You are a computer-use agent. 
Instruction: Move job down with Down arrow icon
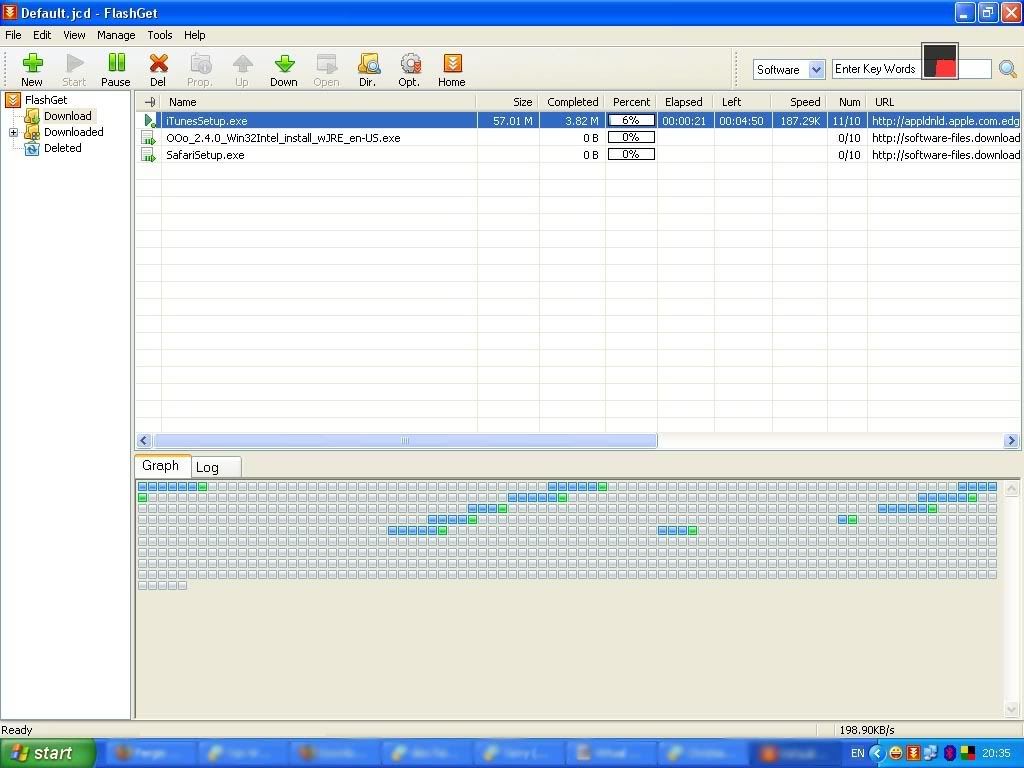(x=284, y=70)
